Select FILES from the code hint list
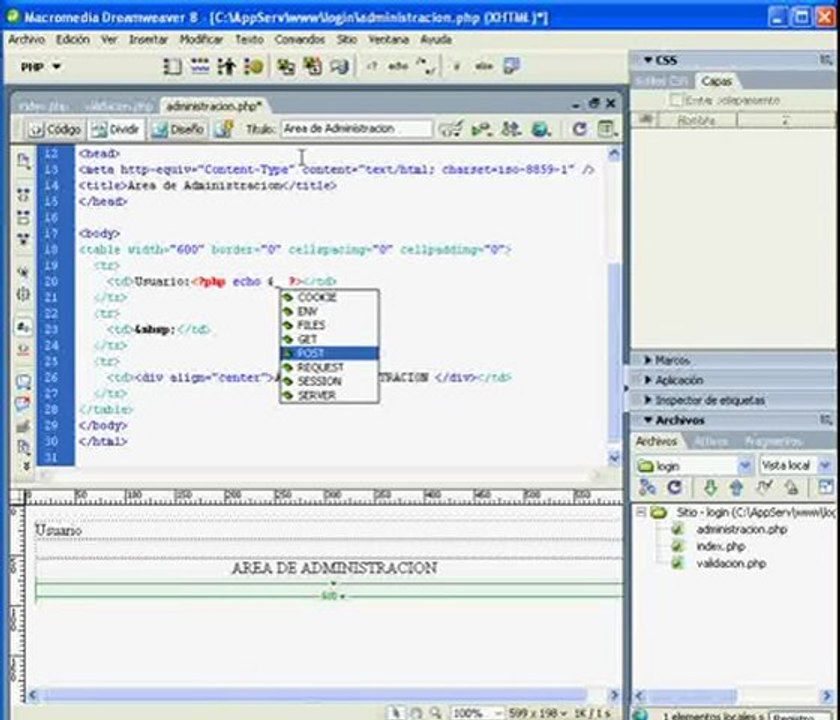This screenshot has height=720, width=840. (329, 325)
